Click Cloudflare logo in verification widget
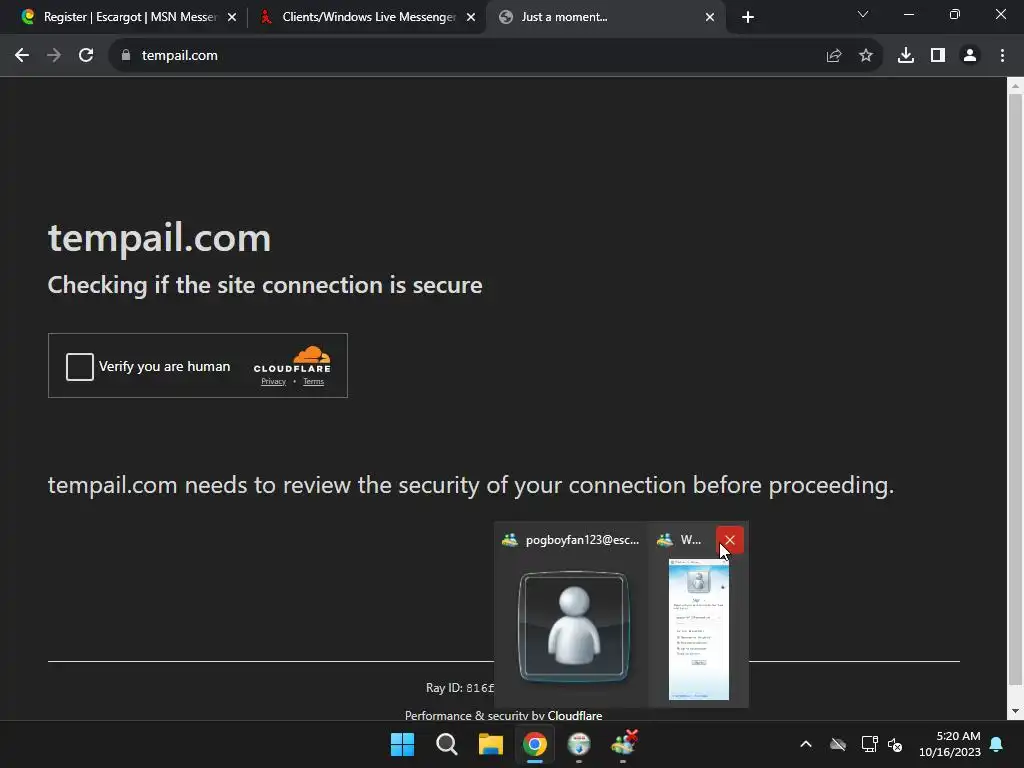Viewport: 1024px width, 768px height. click(292, 359)
